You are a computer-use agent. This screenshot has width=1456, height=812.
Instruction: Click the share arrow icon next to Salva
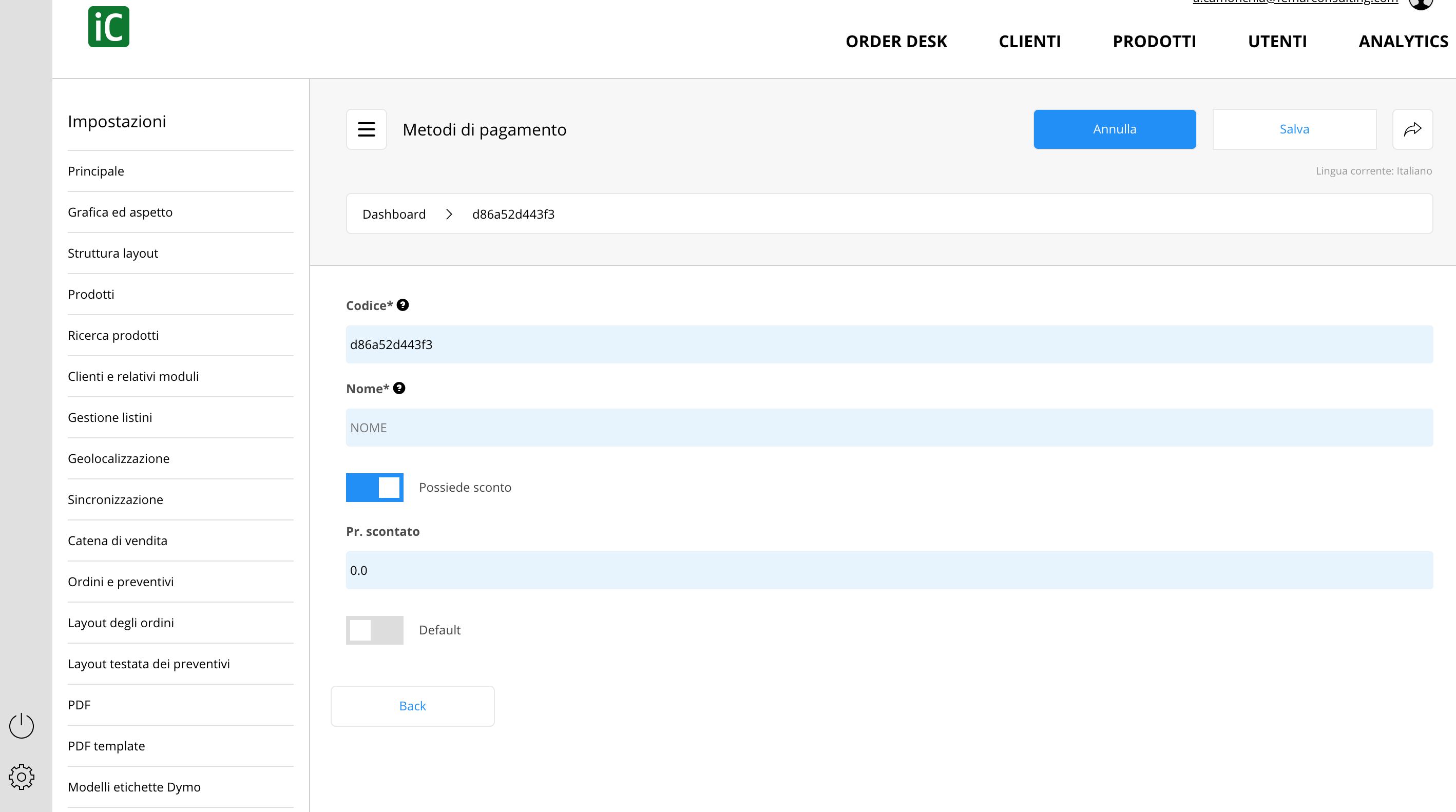(x=1412, y=129)
